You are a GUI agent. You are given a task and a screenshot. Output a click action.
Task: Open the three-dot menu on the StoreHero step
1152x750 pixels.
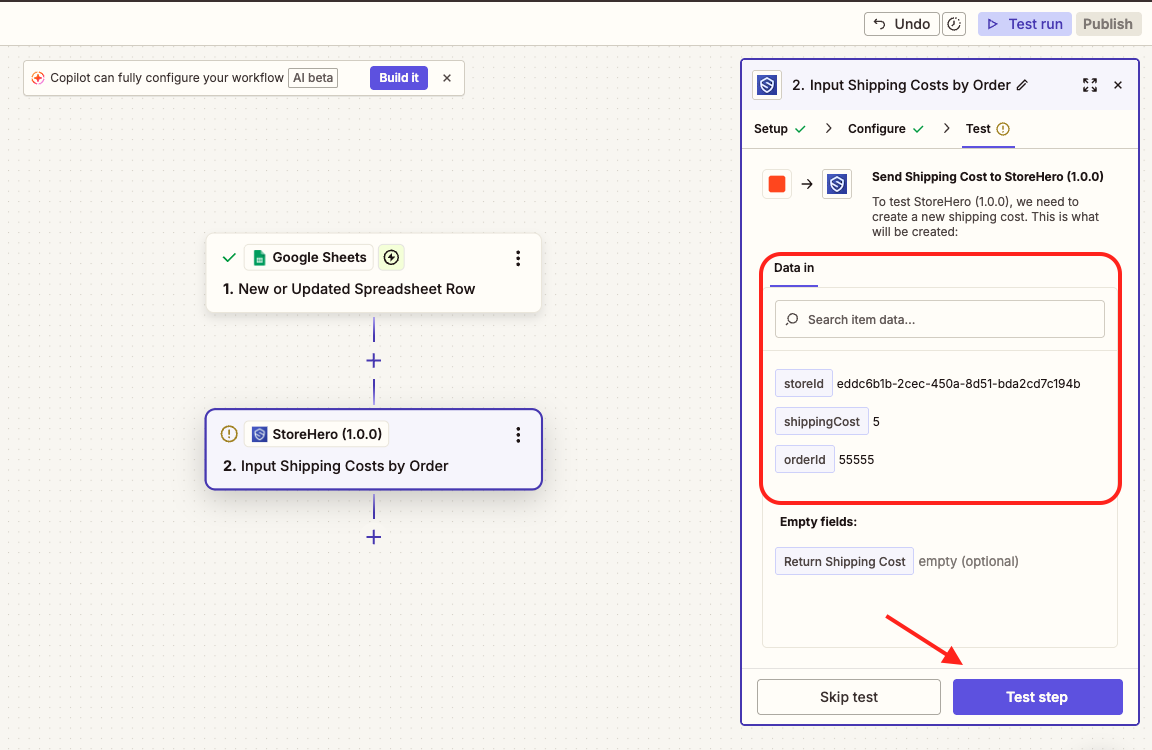[x=518, y=434]
